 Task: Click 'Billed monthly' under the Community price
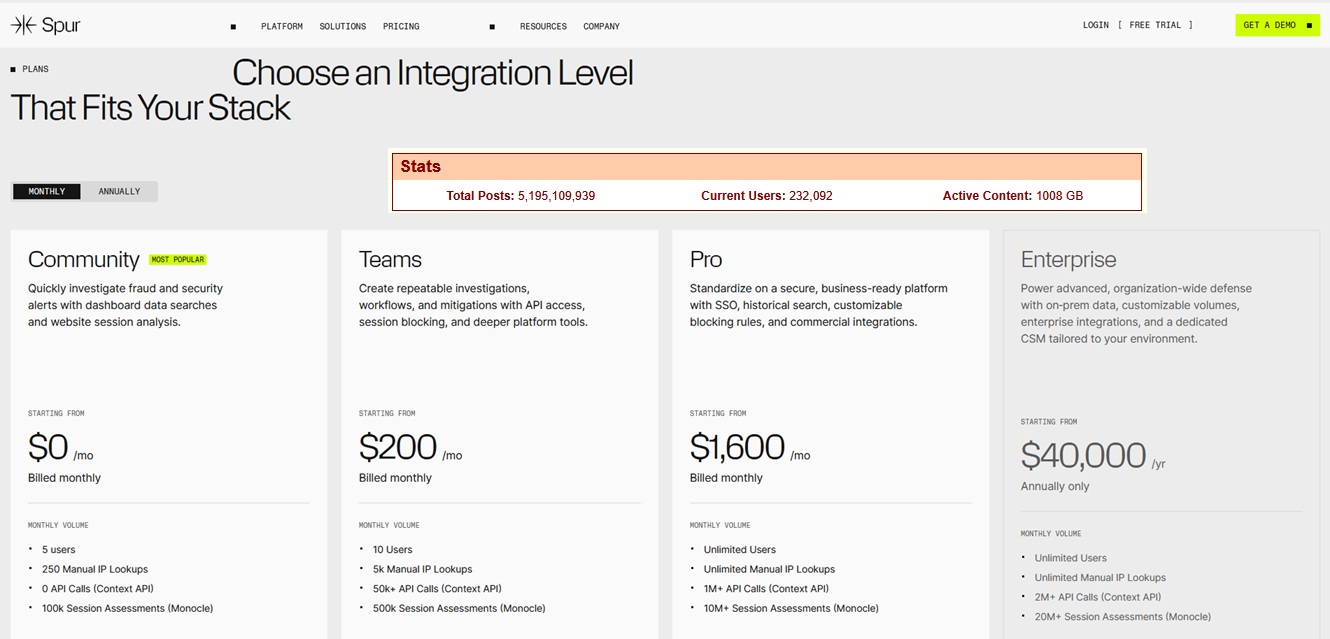tap(64, 478)
